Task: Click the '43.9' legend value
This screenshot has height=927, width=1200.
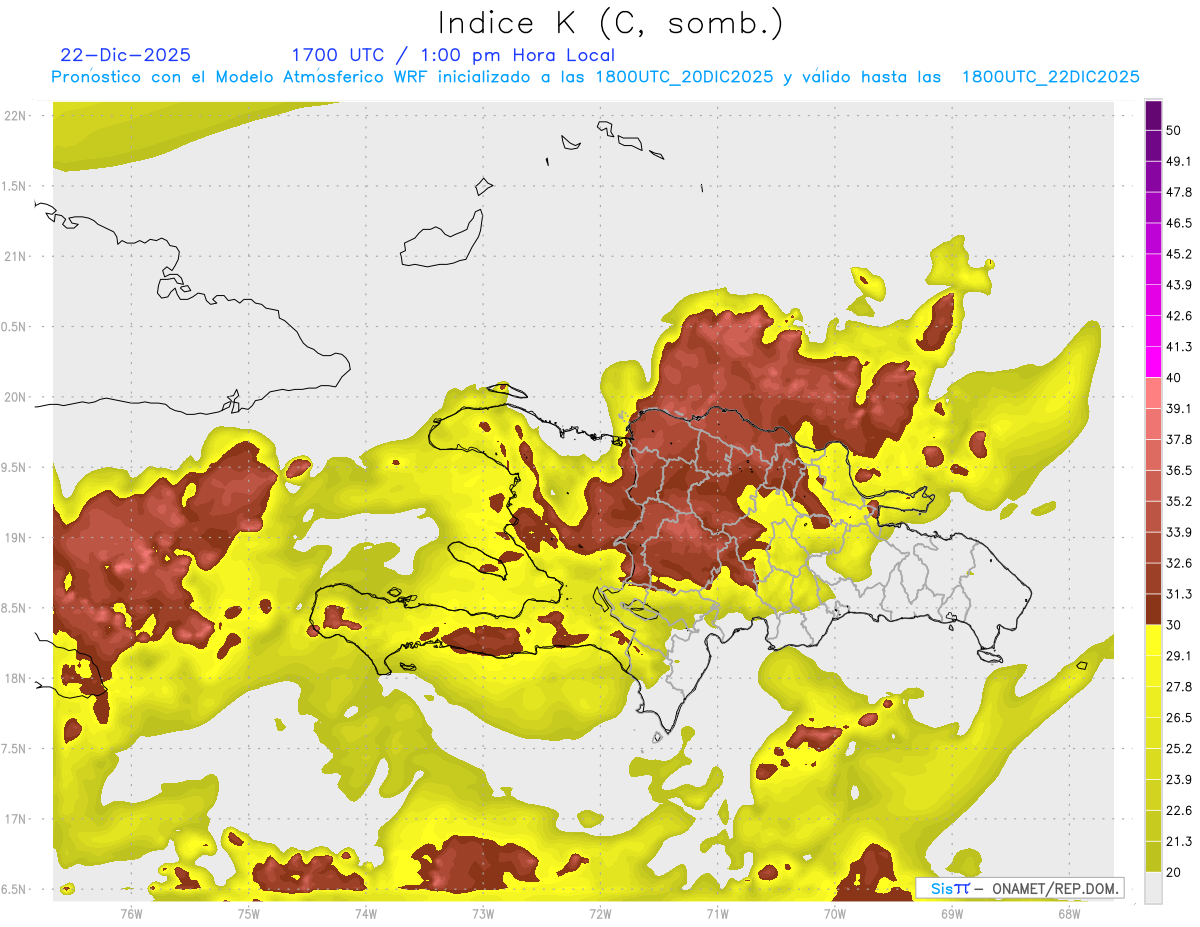Action: 1179,285
